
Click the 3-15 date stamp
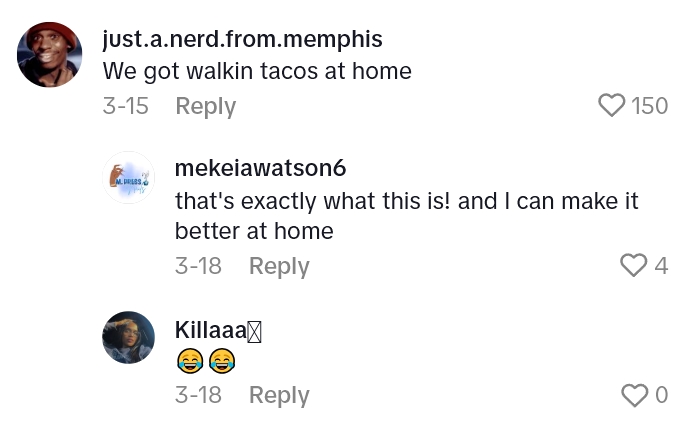[125, 106]
